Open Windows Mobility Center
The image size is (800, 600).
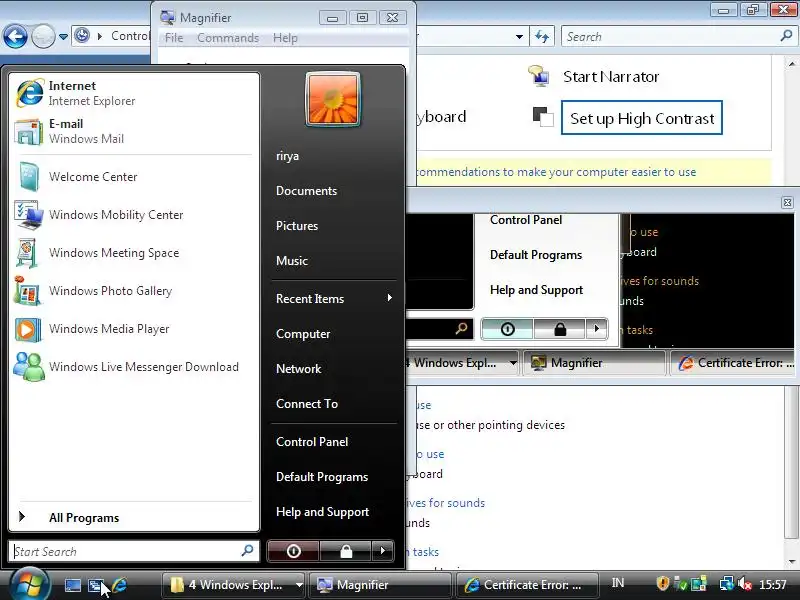pyautogui.click(x=134, y=215)
